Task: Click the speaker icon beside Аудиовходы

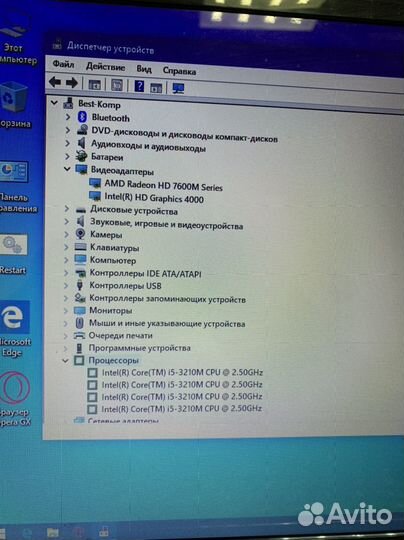Action: [82, 143]
